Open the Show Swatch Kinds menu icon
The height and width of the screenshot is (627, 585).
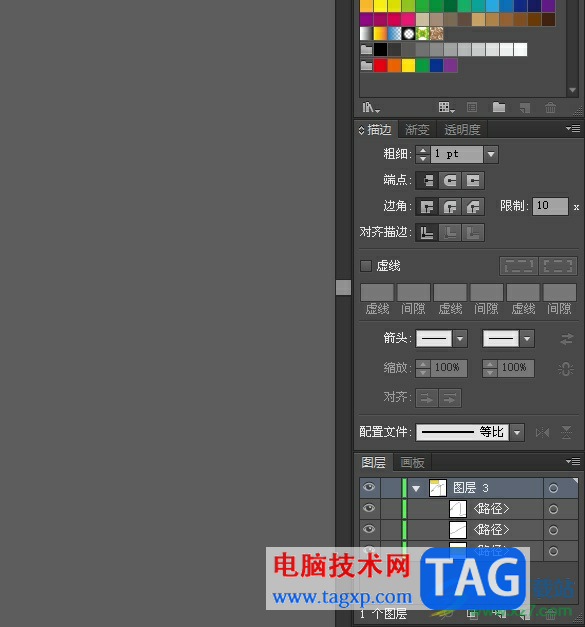[447, 108]
